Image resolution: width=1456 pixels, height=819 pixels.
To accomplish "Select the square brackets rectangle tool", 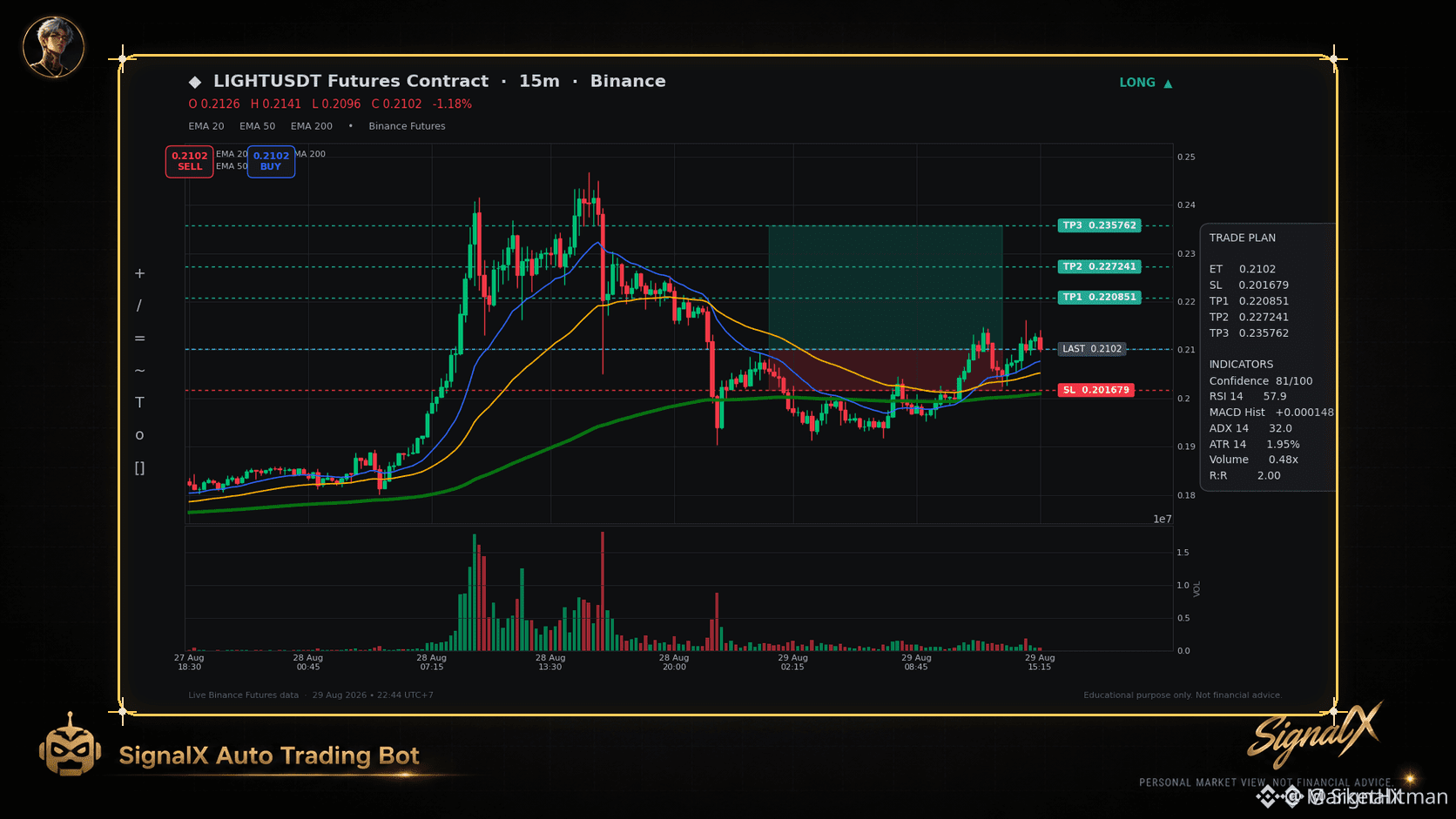I will coord(139,468).
